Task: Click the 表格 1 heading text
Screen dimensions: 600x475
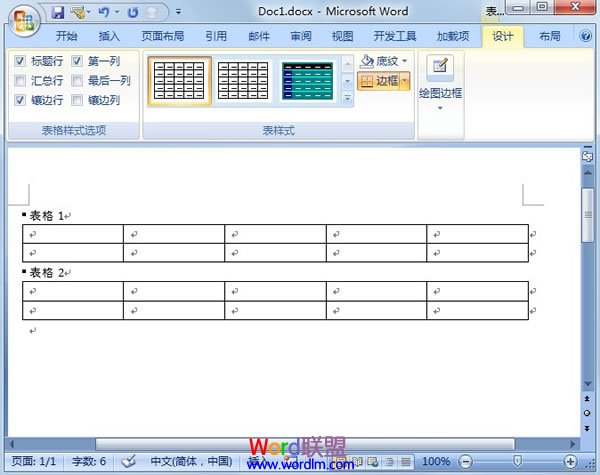Action: 47,216
